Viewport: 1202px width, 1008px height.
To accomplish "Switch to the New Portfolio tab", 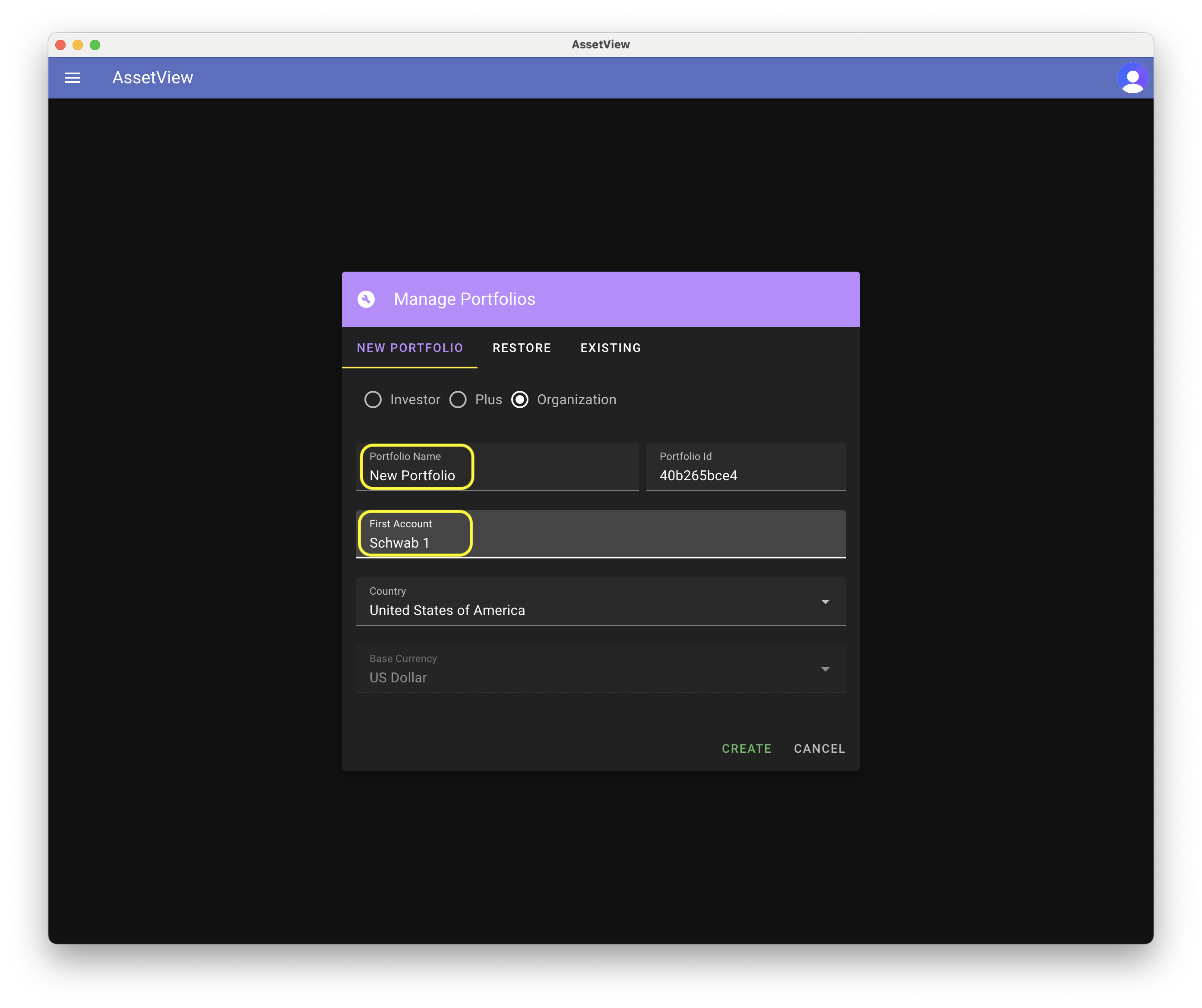I will 410,348.
